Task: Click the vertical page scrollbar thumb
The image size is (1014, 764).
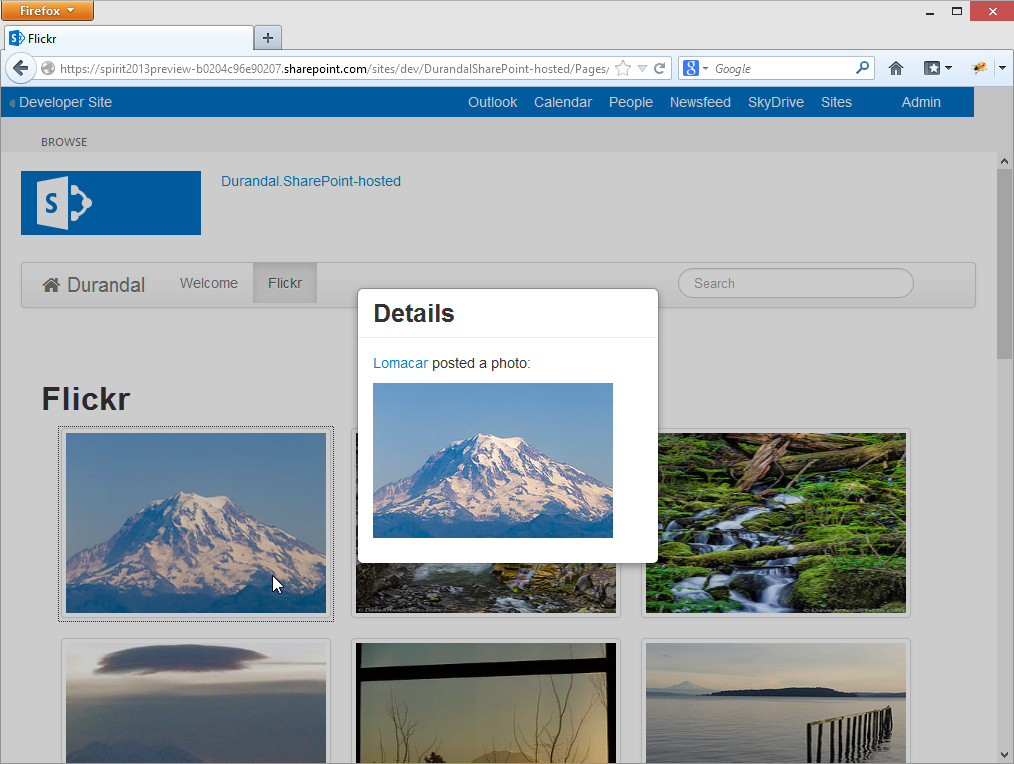Action: click(x=1004, y=264)
